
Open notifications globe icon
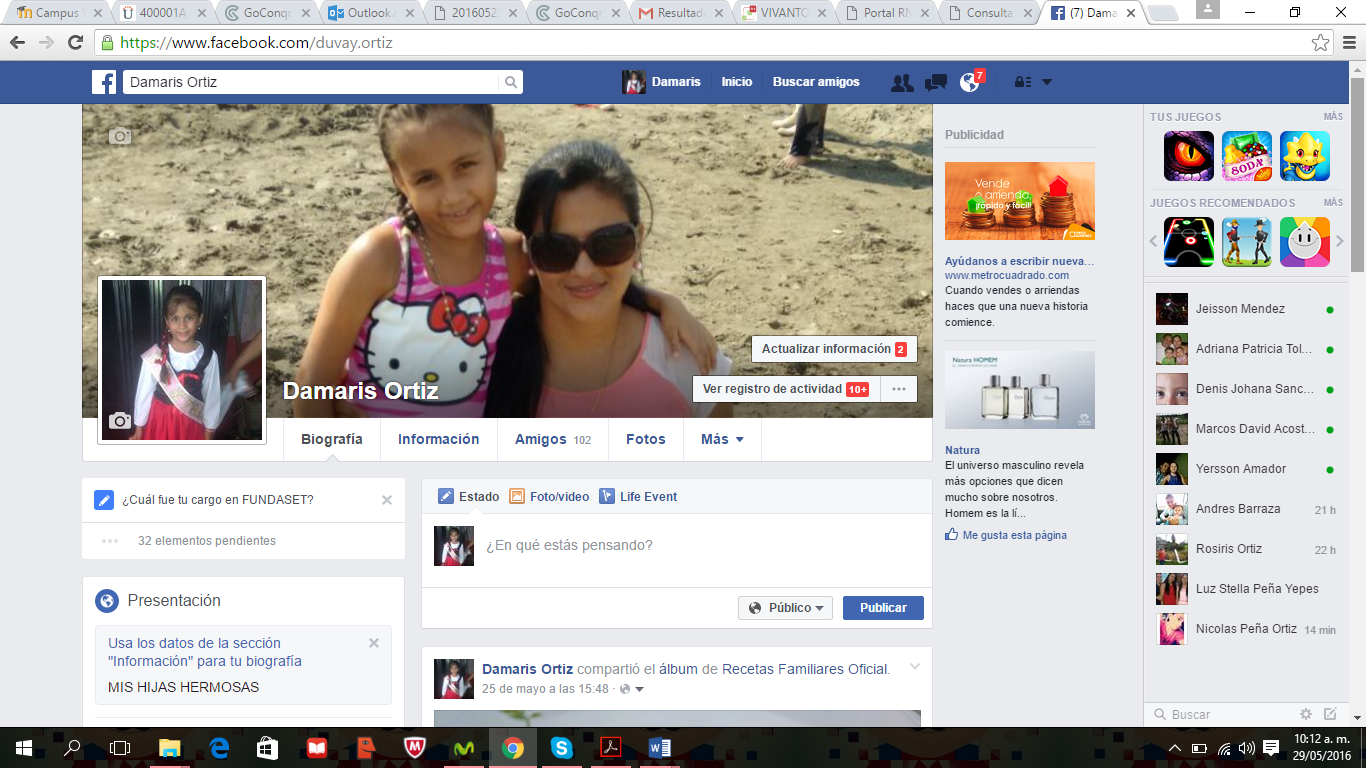(969, 83)
